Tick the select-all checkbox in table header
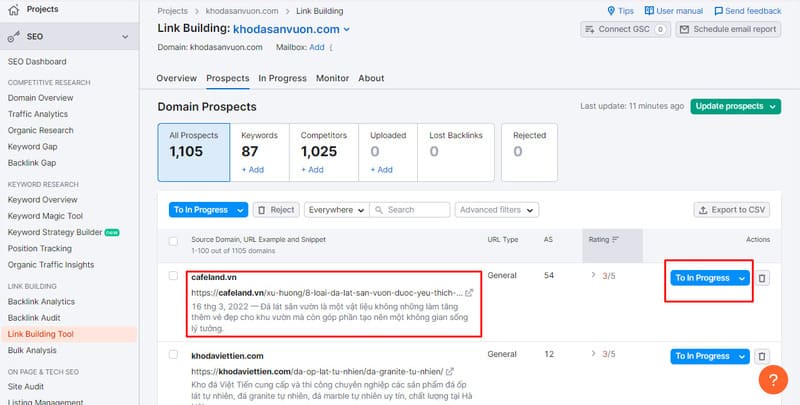The width and height of the screenshot is (800, 405). pos(174,241)
